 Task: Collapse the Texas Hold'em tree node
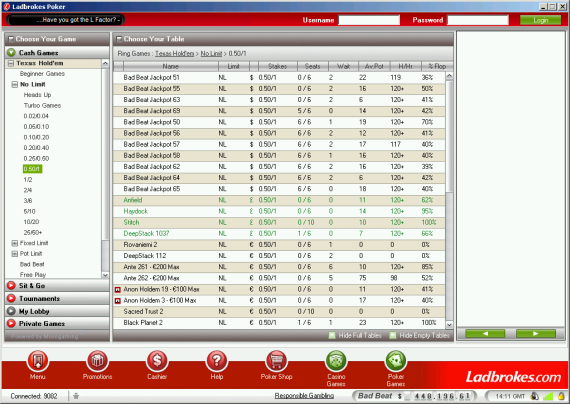click(x=11, y=63)
